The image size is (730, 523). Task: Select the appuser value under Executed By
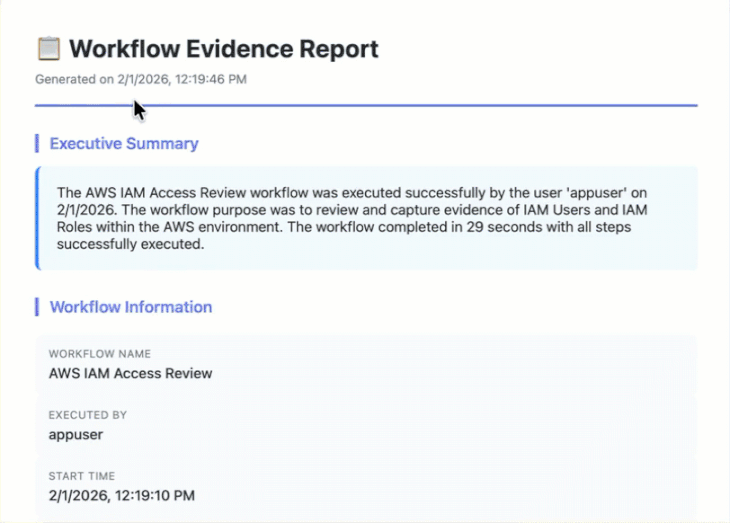click(x=76, y=434)
